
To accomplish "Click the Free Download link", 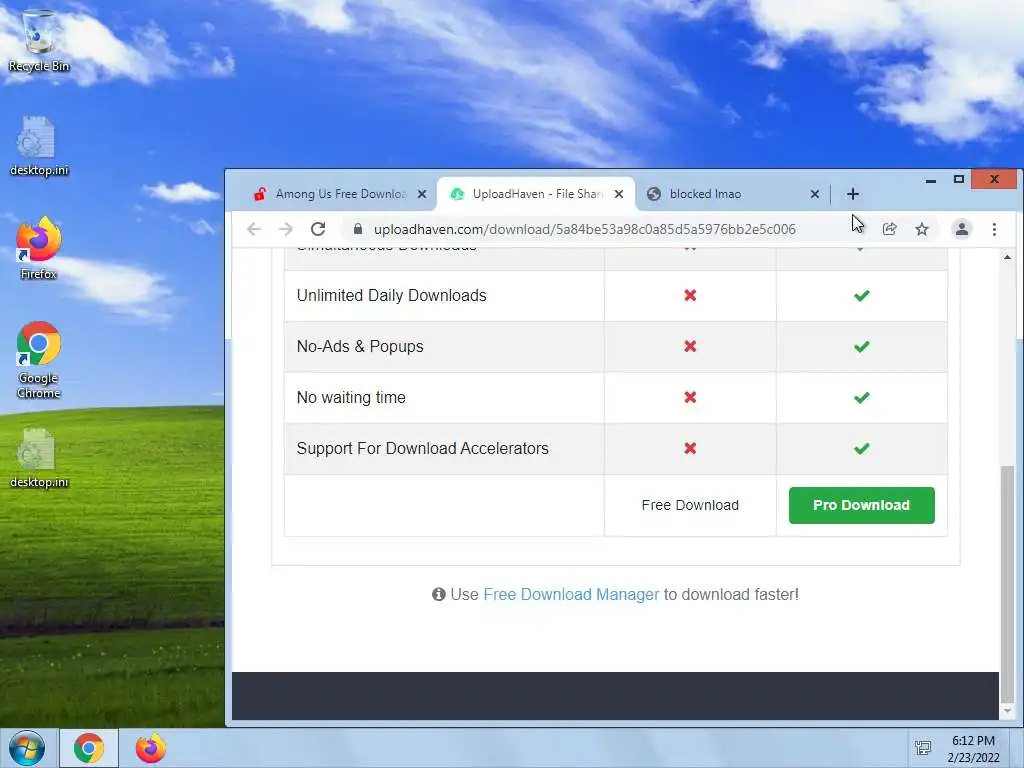I will pos(690,505).
